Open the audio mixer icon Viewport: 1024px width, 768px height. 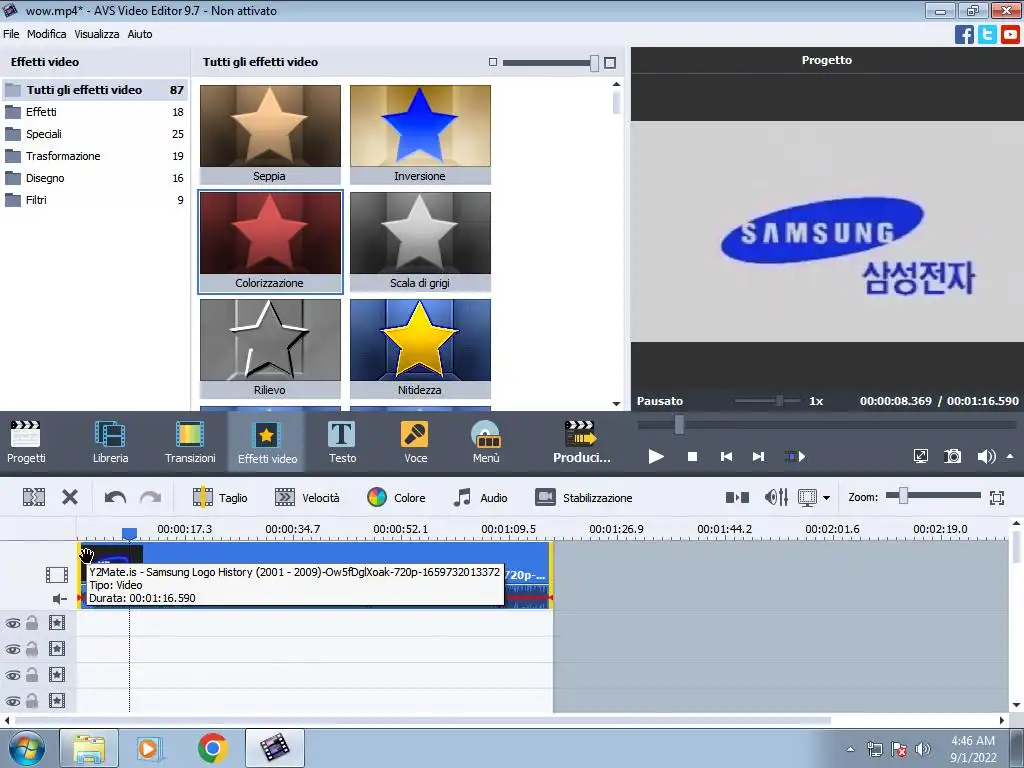pyautogui.click(x=776, y=498)
